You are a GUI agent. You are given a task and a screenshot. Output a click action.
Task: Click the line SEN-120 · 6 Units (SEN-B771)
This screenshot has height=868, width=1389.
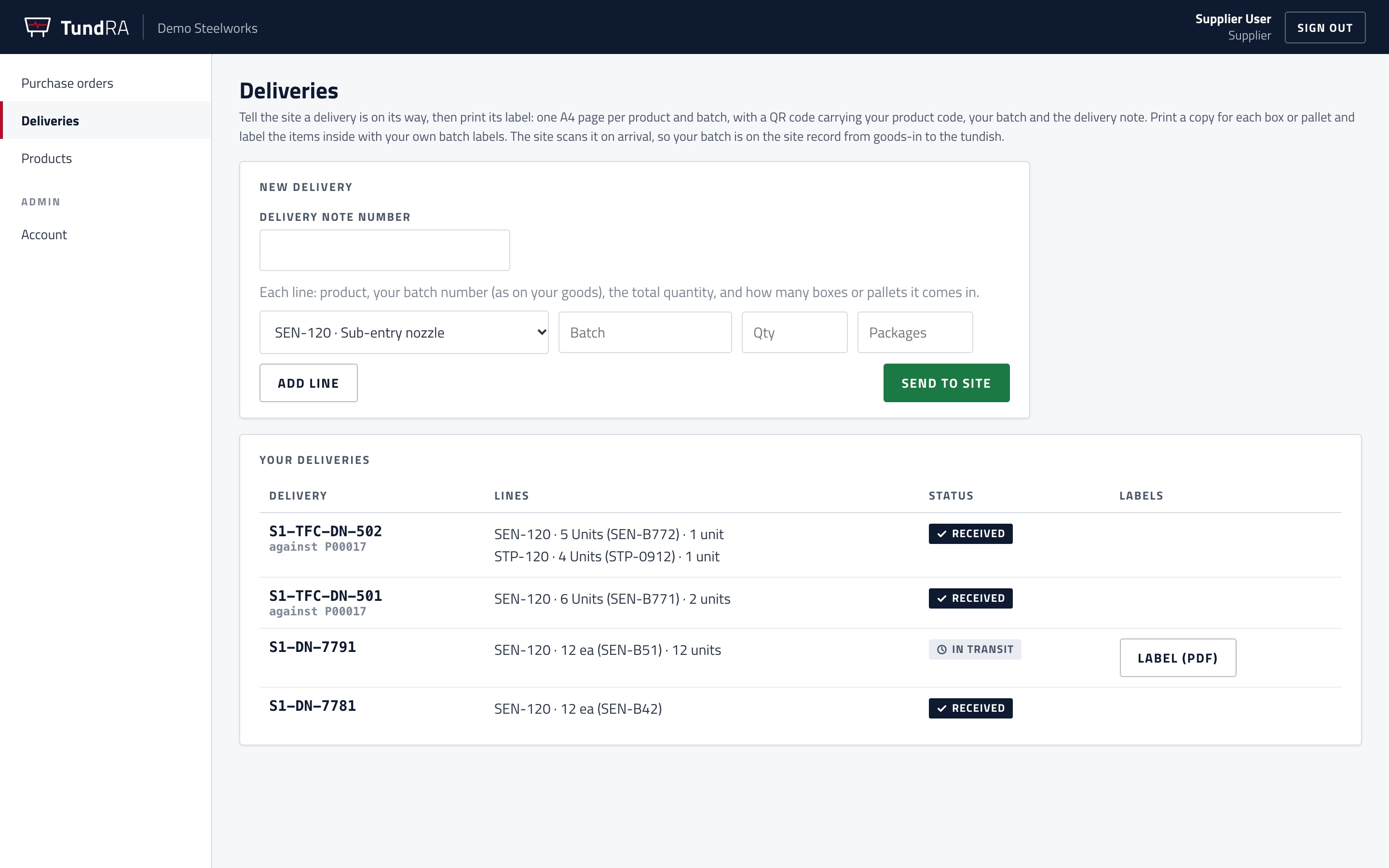click(x=612, y=599)
